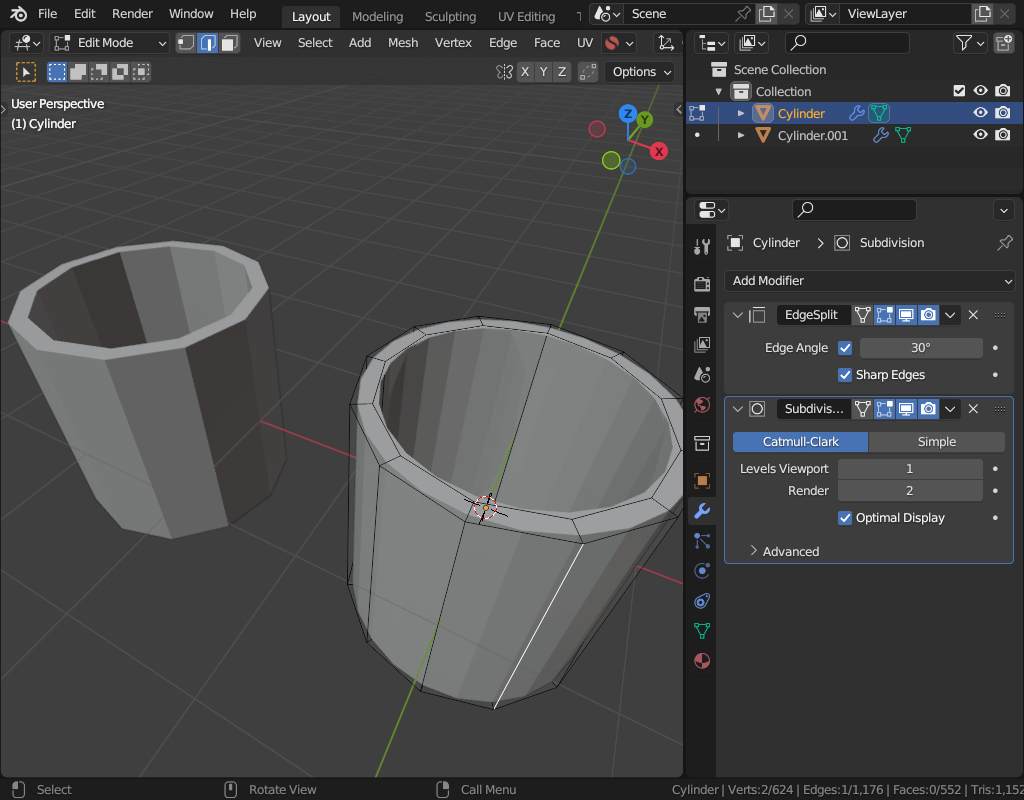Click Cylinder.001 row in outliner

pyautogui.click(x=854, y=135)
